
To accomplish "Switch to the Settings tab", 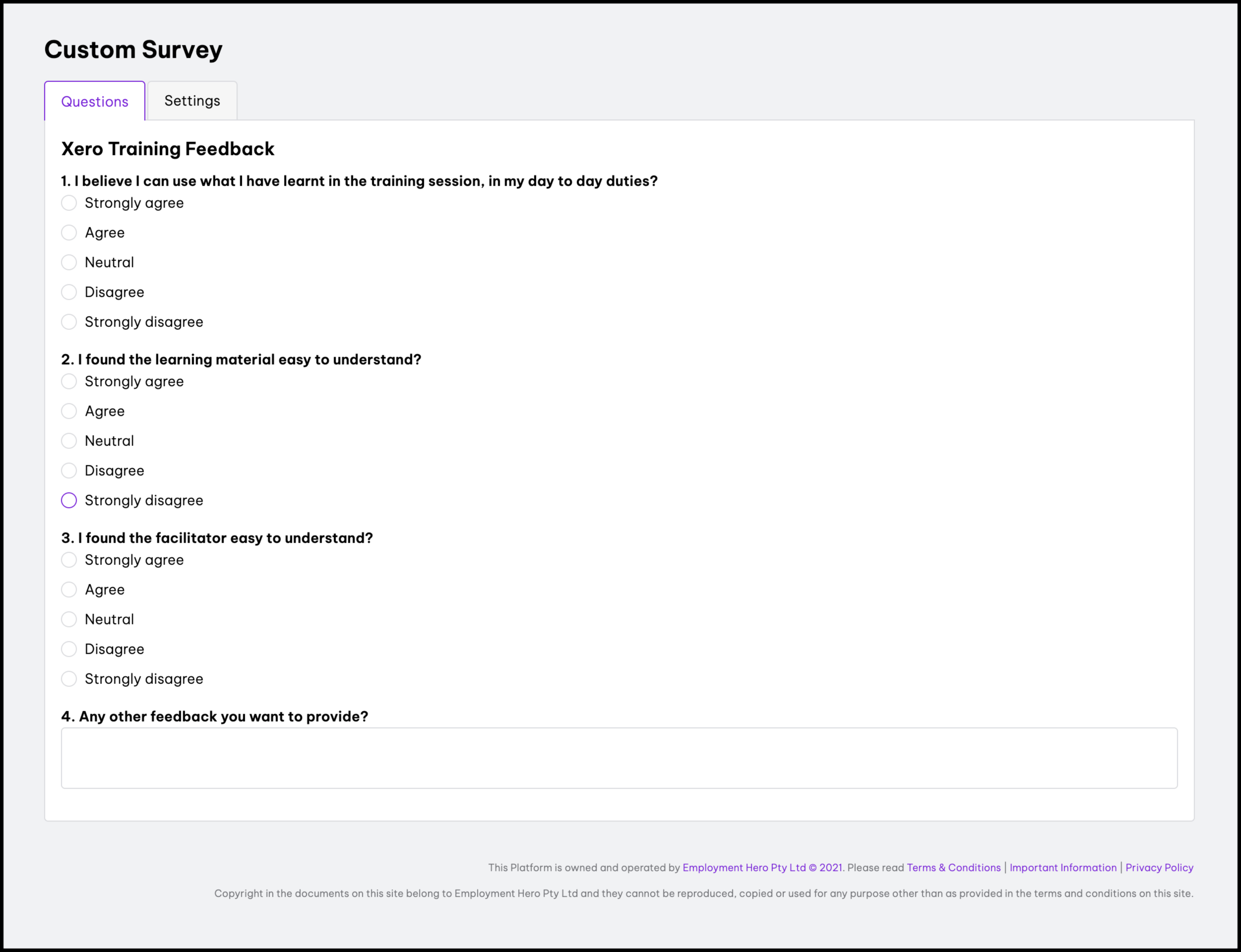I will click(x=192, y=101).
